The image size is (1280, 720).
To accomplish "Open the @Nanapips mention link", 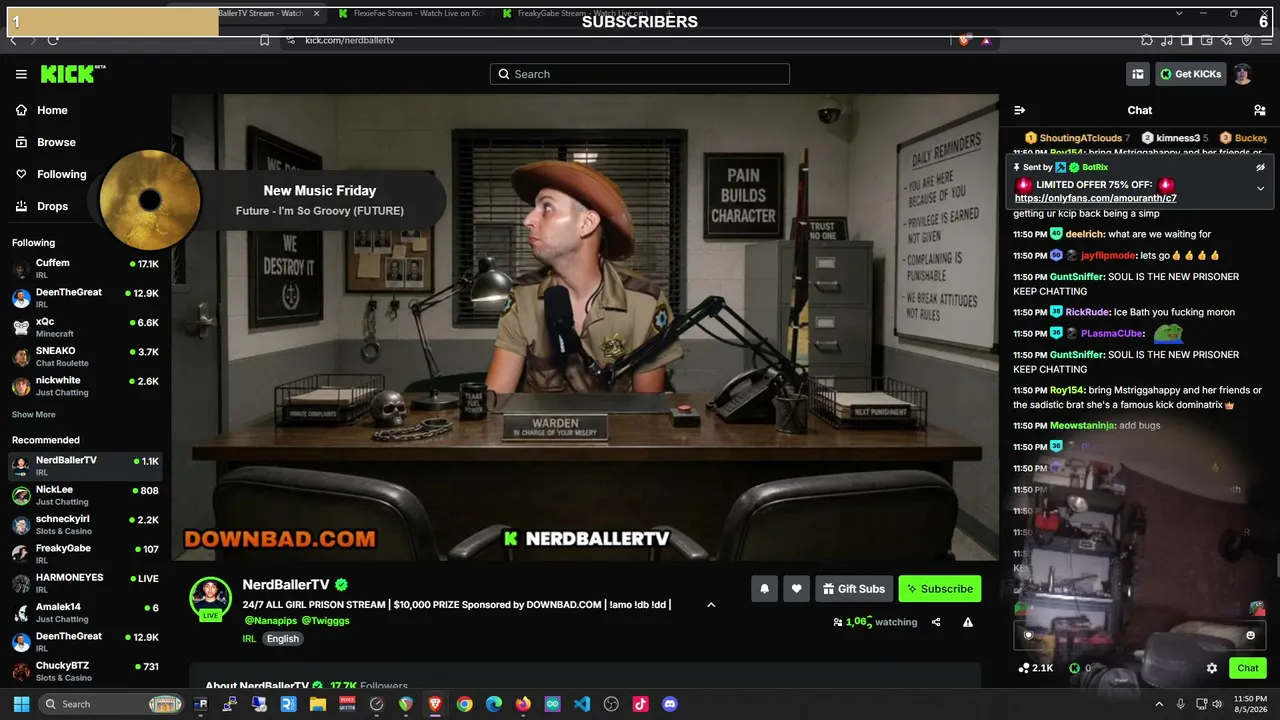I will point(270,621).
